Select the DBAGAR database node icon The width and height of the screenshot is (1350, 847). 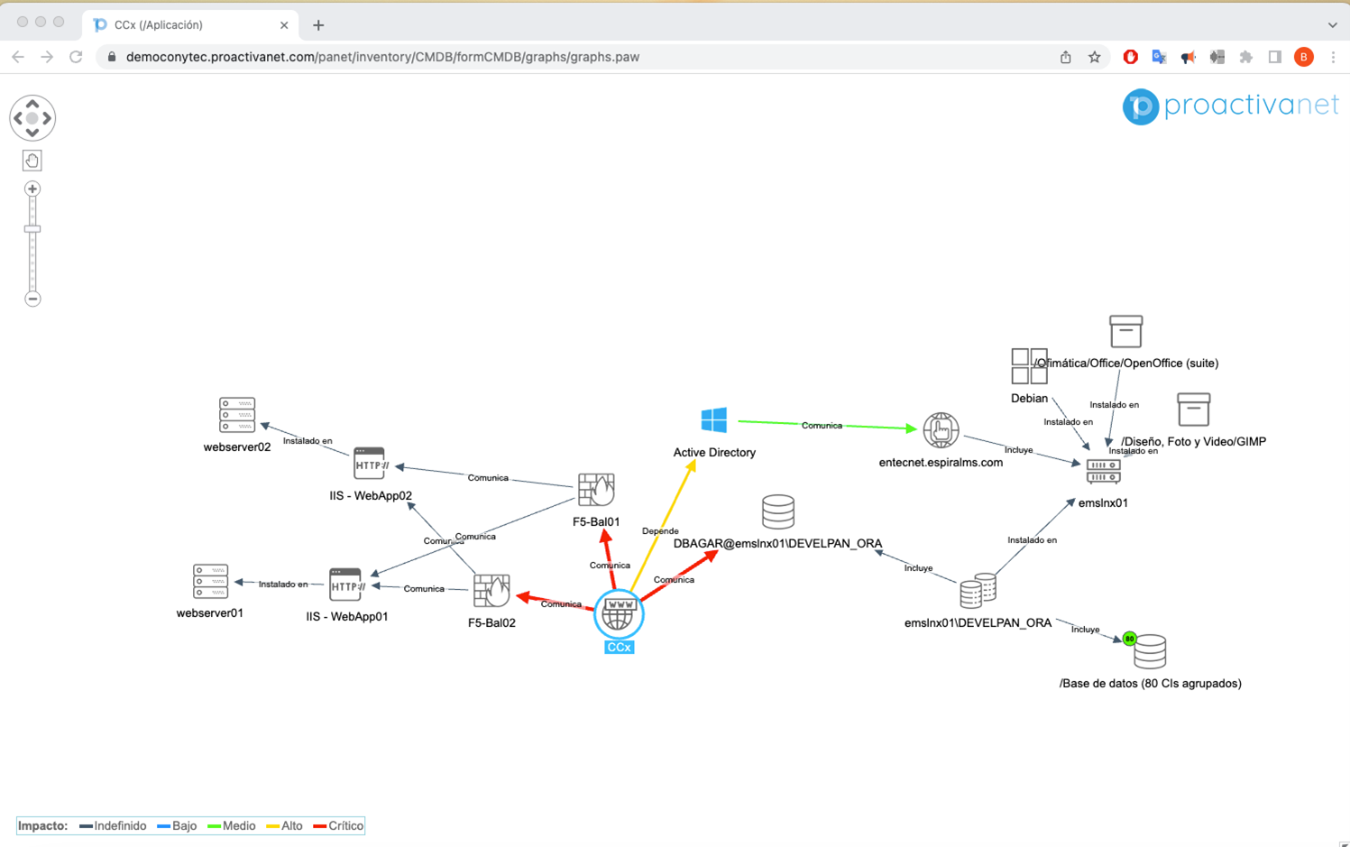pyautogui.click(x=778, y=511)
